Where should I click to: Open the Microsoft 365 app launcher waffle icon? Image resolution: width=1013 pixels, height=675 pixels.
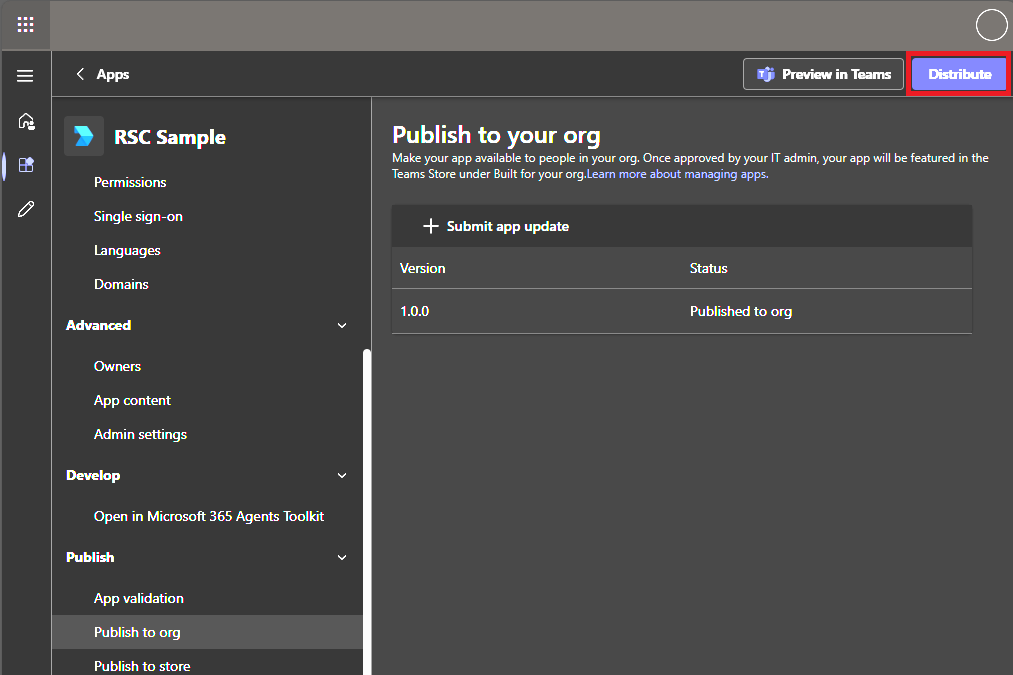click(x=24, y=24)
